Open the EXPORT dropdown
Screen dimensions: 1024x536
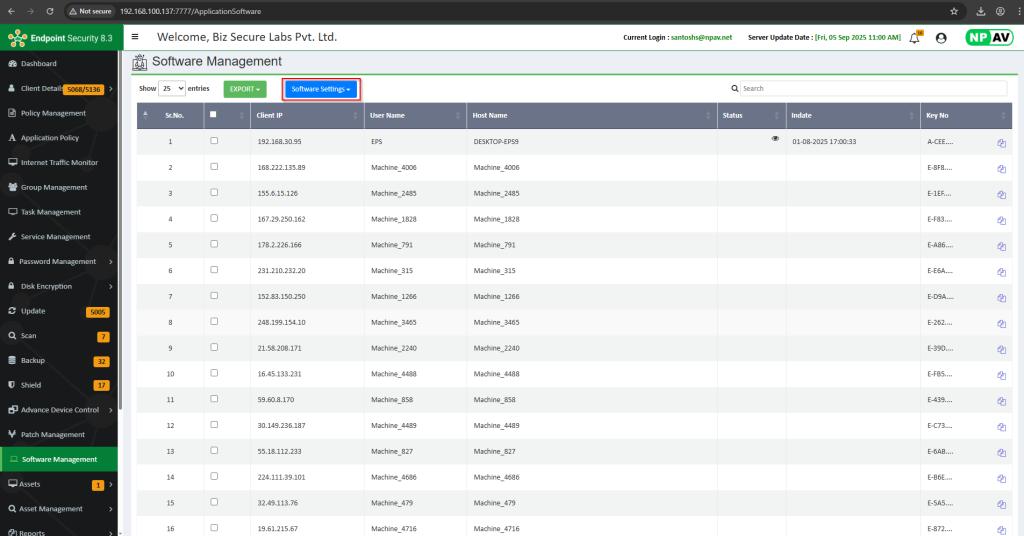click(x=245, y=89)
